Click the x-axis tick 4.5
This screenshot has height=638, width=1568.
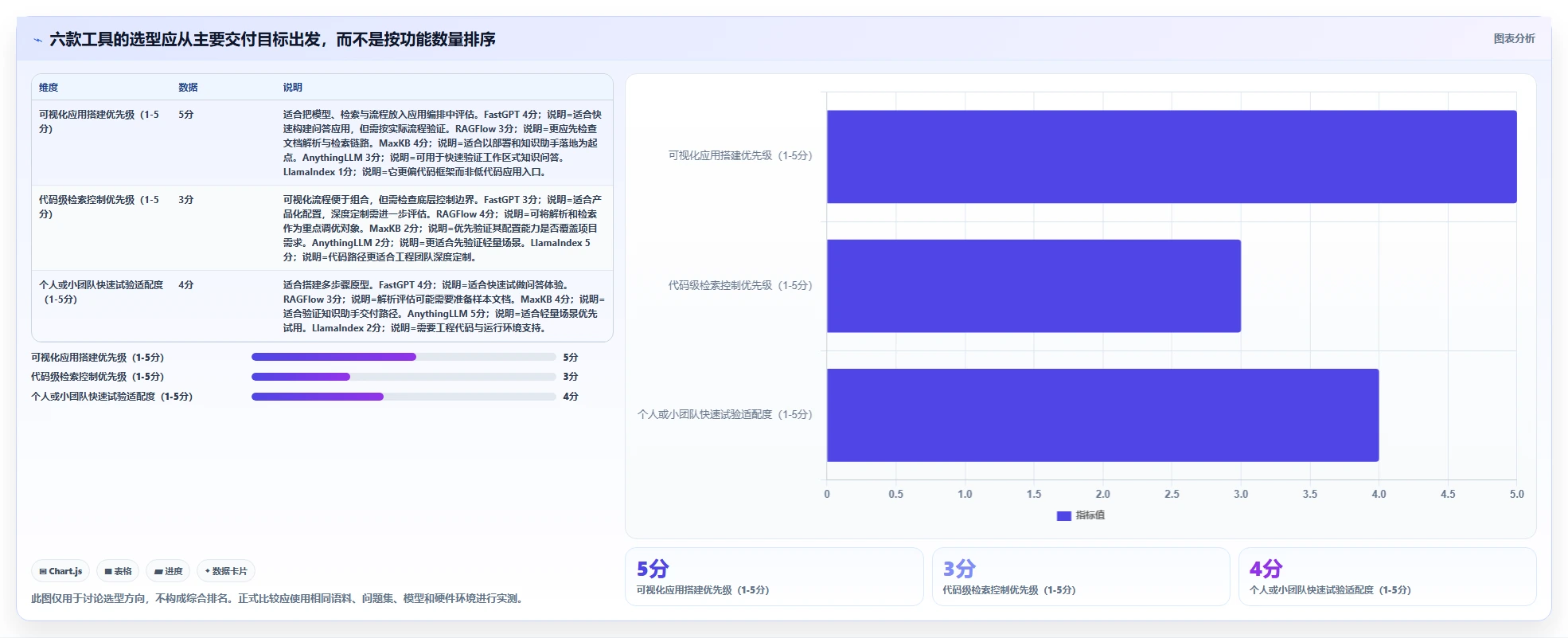point(1448,495)
